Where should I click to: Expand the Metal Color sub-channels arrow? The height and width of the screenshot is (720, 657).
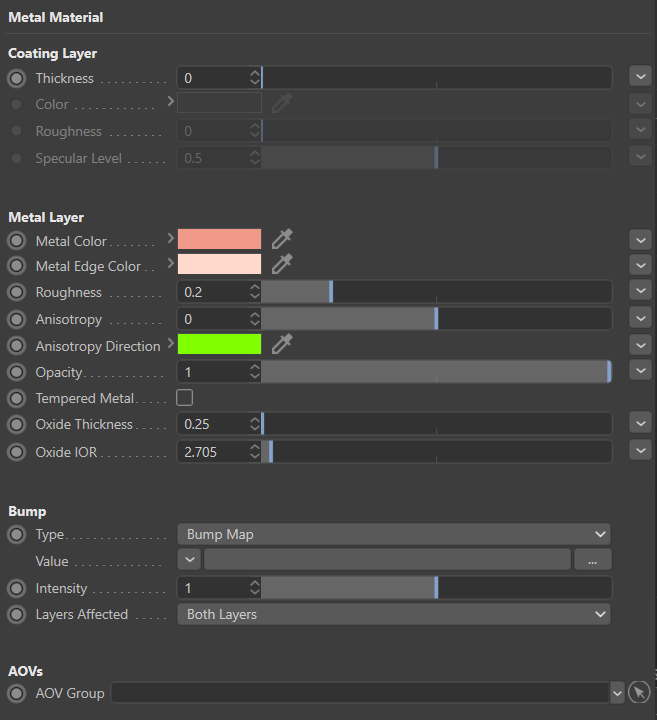pos(170,238)
